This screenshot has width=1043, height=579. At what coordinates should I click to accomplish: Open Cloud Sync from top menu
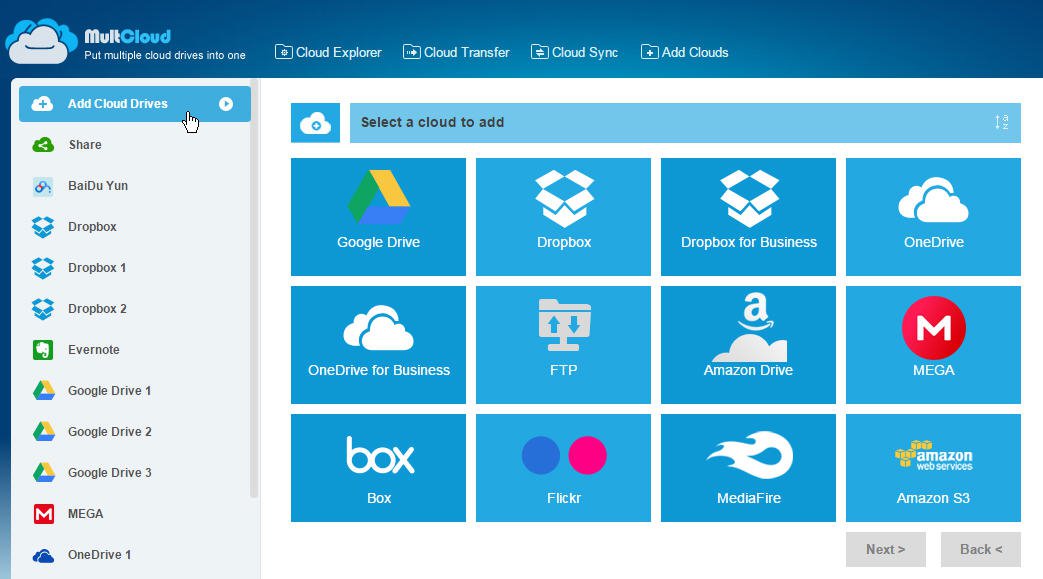(x=575, y=52)
